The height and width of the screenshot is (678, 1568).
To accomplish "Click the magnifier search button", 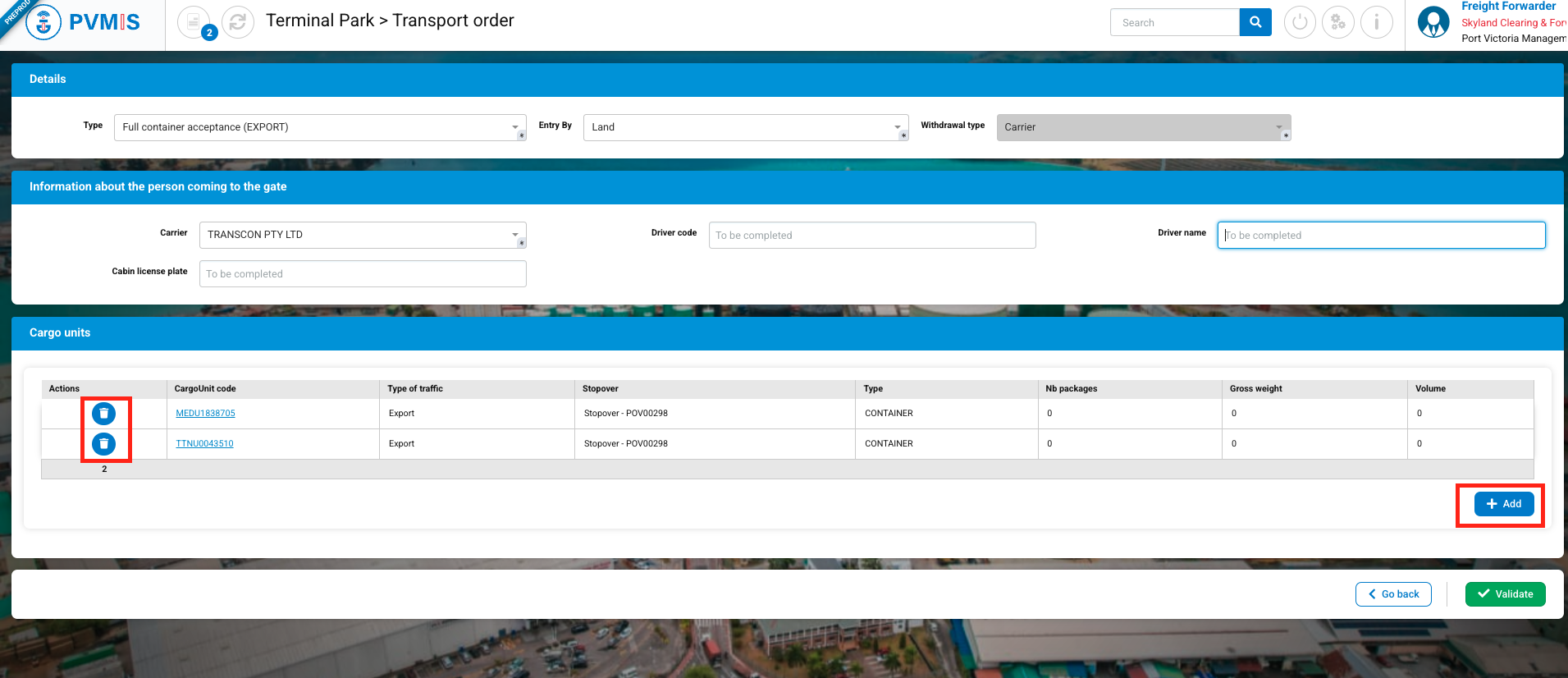I will coord(1255,22).
